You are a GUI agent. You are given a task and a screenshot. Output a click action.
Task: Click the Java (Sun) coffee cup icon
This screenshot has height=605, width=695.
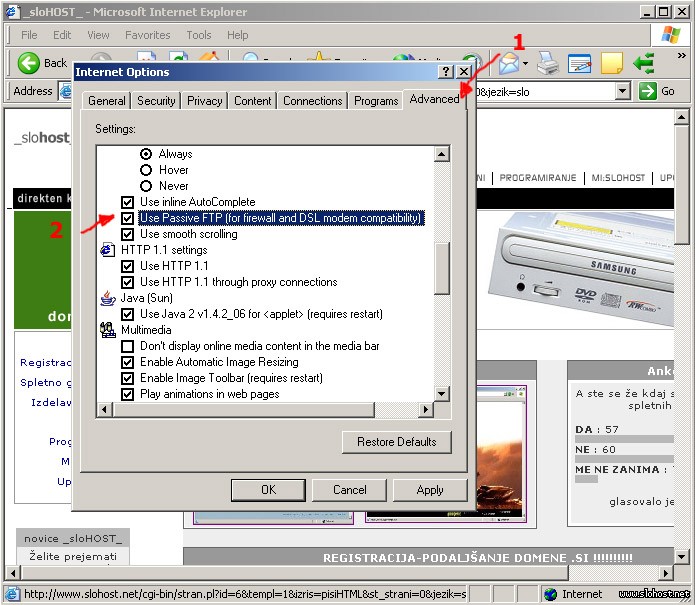coord(107,298)
